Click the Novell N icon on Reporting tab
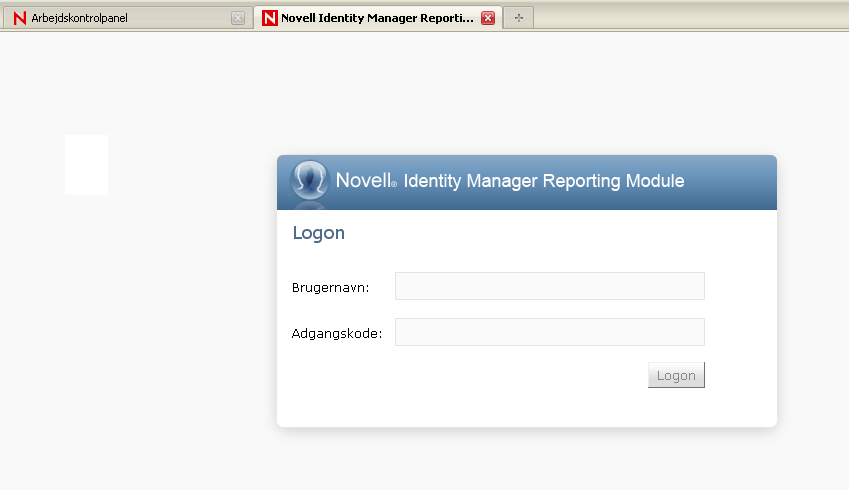849x490 pixels. [x=270, y=18]
